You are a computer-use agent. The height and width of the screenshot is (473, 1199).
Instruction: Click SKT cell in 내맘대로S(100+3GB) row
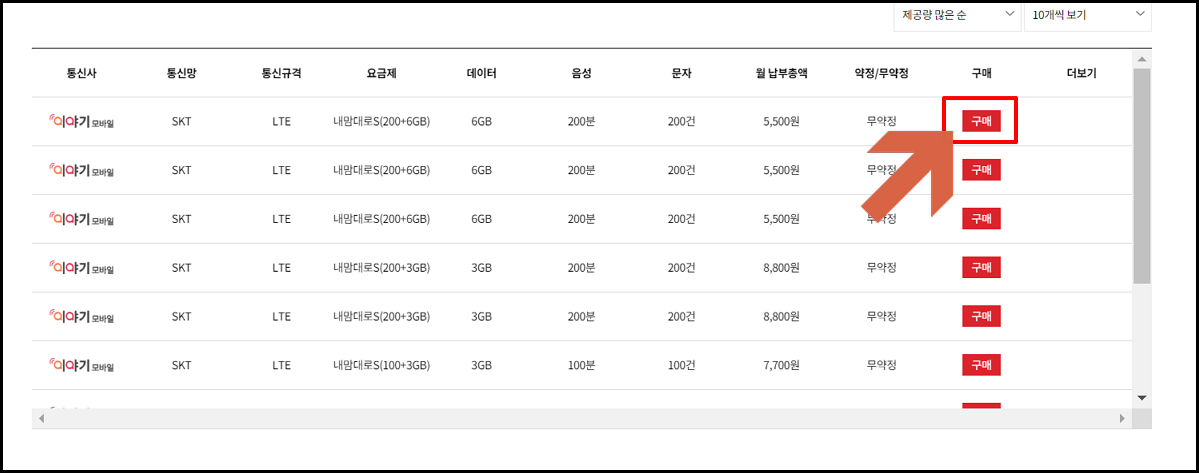coord(181,365)
